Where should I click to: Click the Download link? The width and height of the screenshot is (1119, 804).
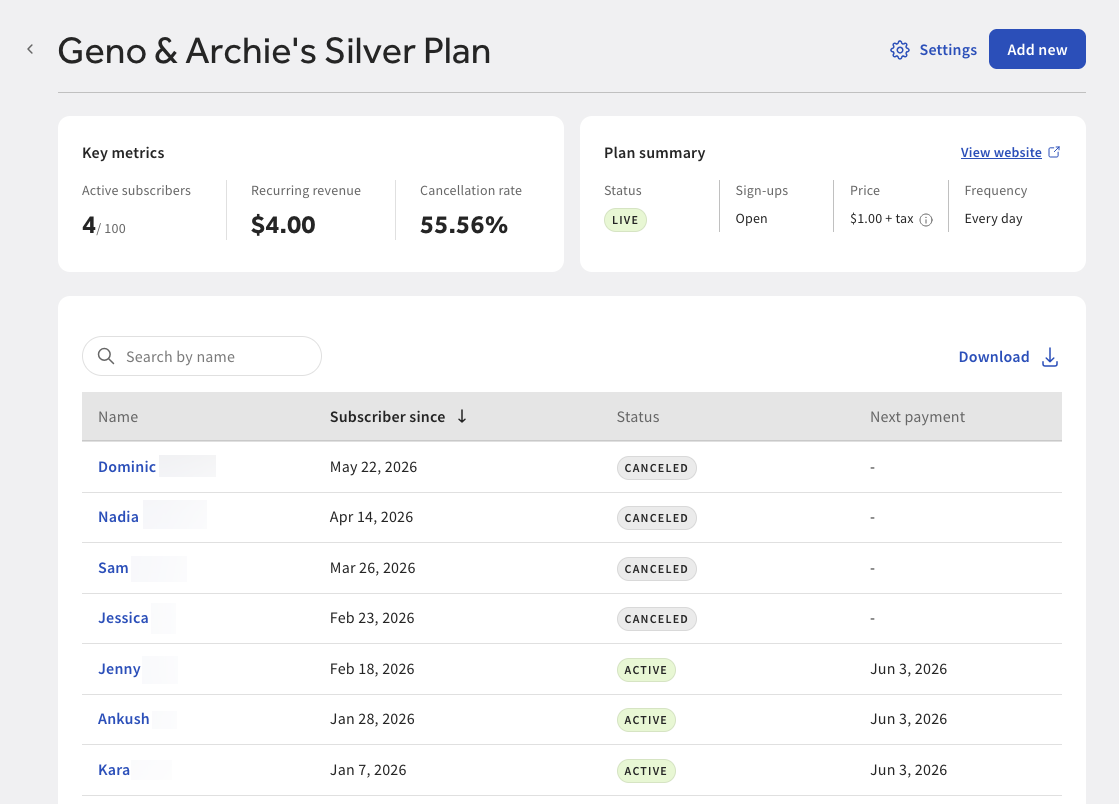click(x=993, y=357)
